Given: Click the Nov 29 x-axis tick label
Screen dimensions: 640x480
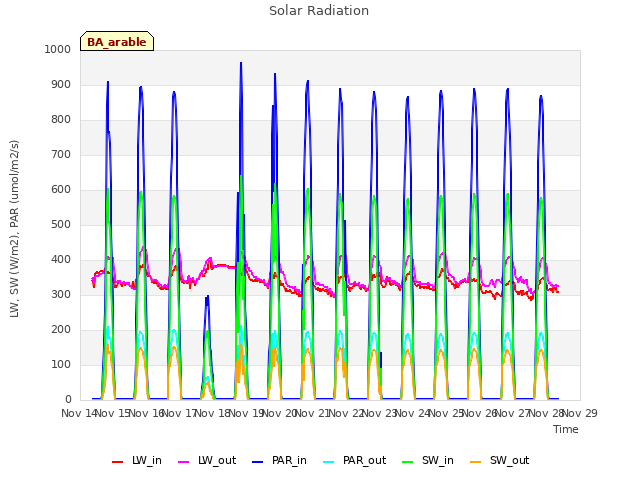Looking at the screenshot, I should point(580,413).
